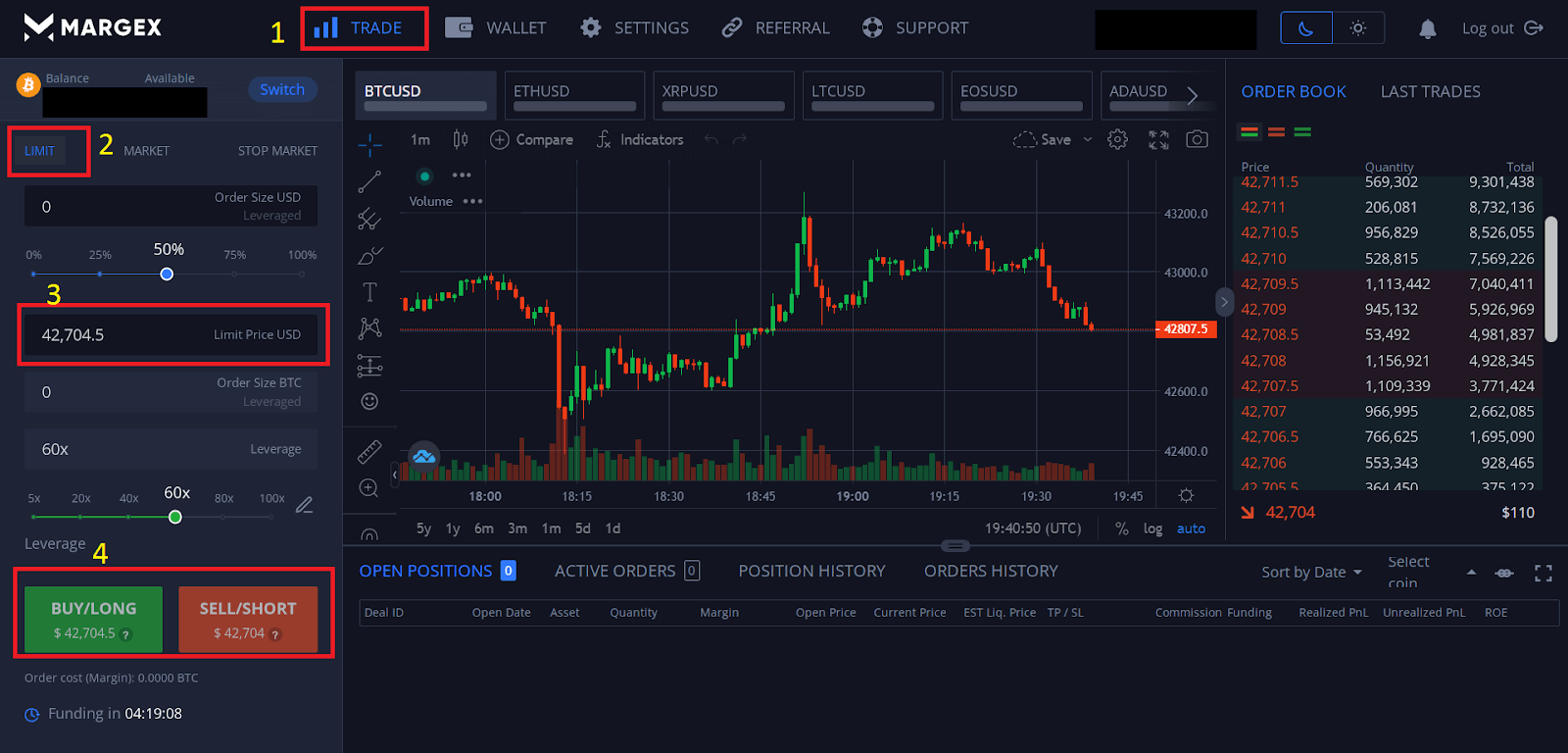
Task: Click the candlestick chart type icon
Action: click(461, 139)
